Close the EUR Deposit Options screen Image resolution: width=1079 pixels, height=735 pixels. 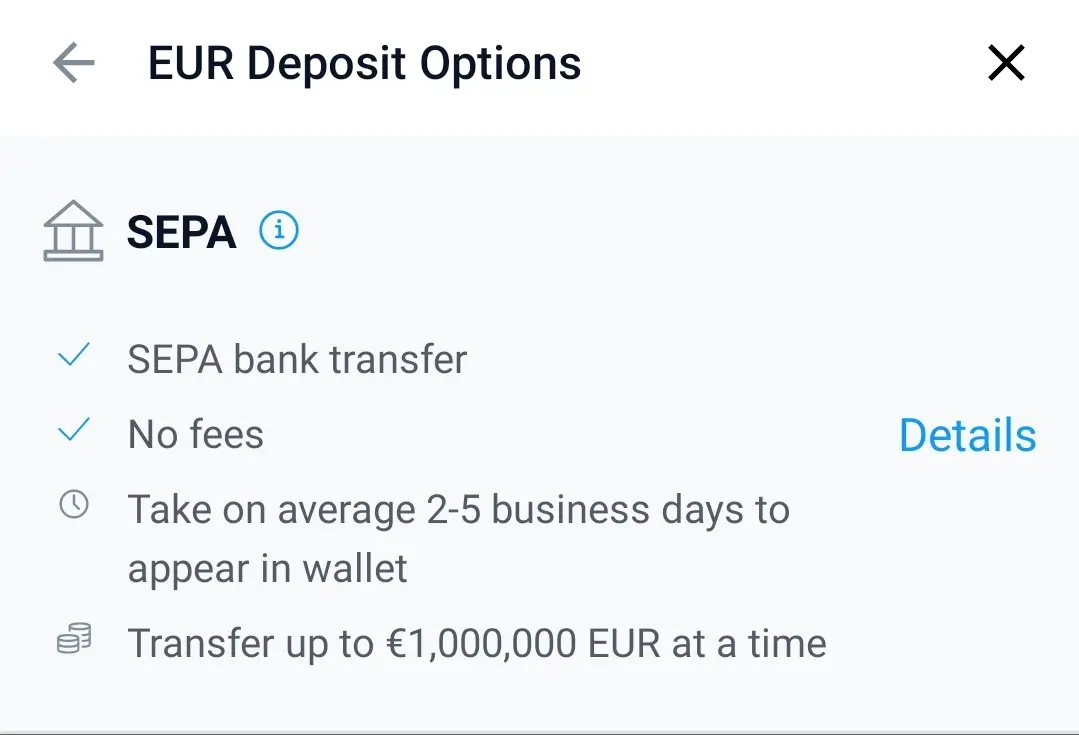click(x=1006, y=63)
